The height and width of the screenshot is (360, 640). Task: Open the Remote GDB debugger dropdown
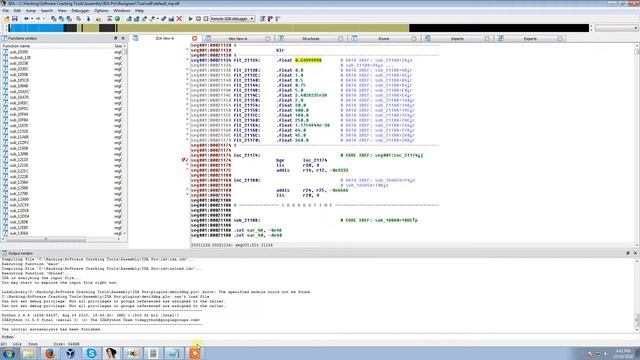tap(252, 19)
